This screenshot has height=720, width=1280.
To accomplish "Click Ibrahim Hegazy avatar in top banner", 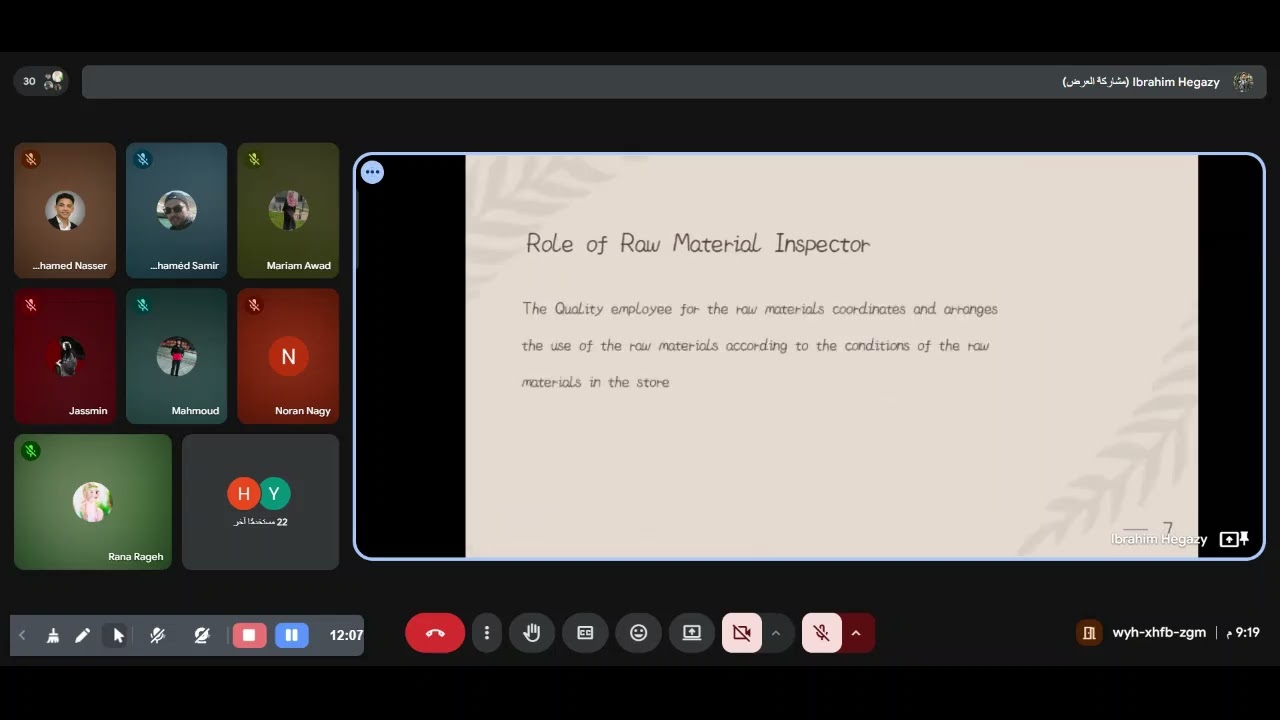I will click(x=1243, y=82).
